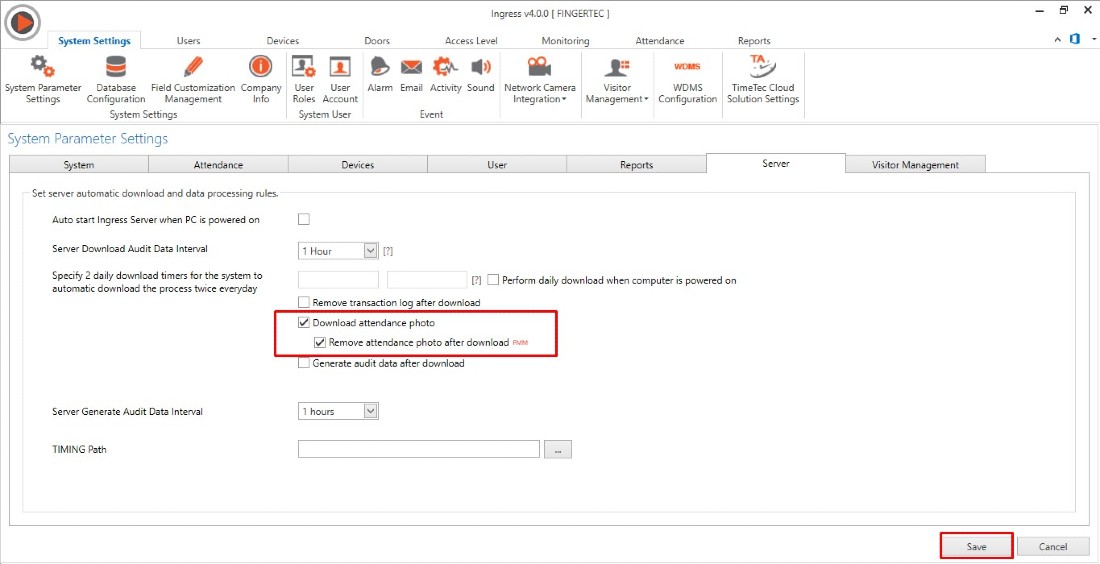Click the second daily download timer field

[x=427, y=280]
